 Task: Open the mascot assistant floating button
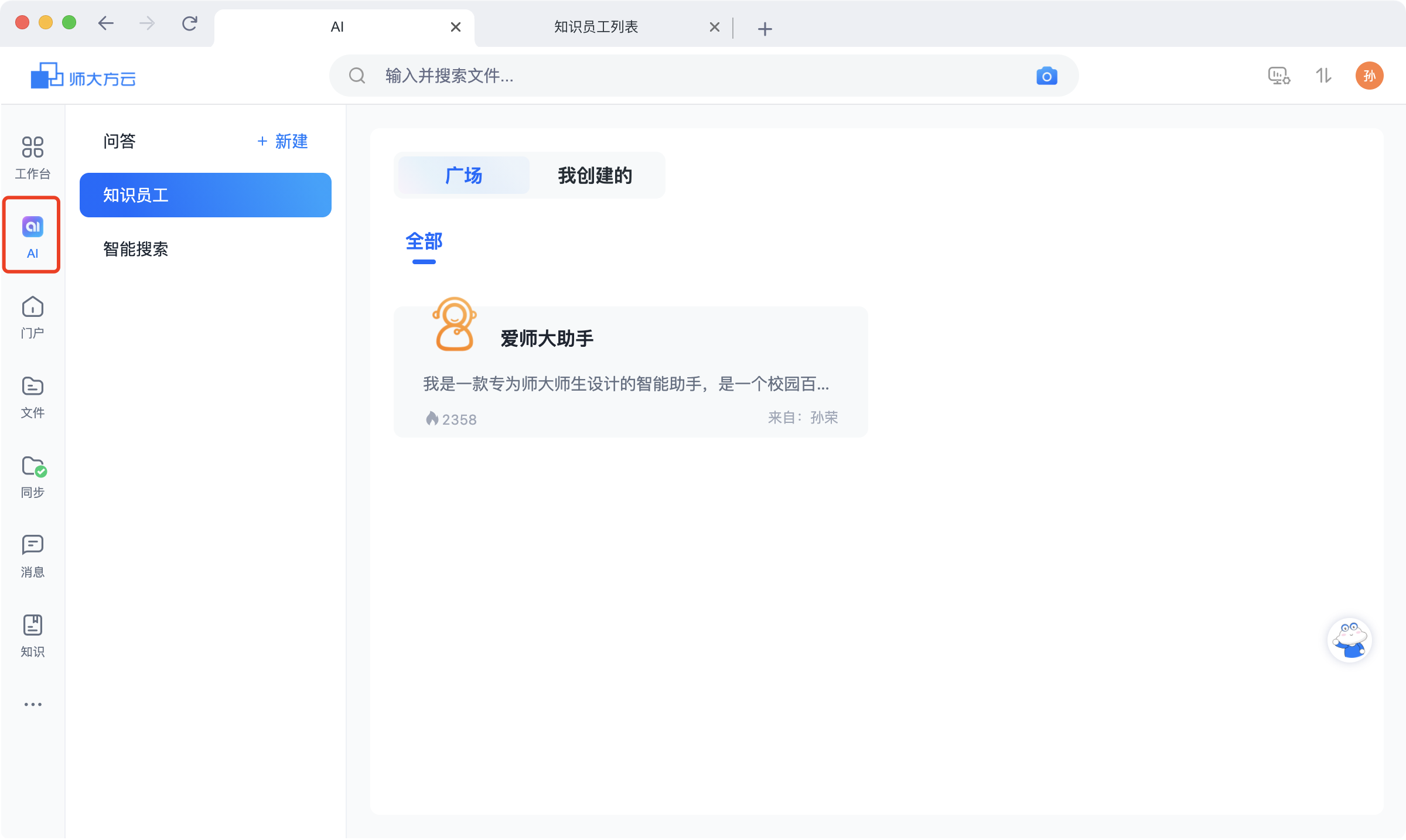pyautogui.click(x=1349, y=640)
